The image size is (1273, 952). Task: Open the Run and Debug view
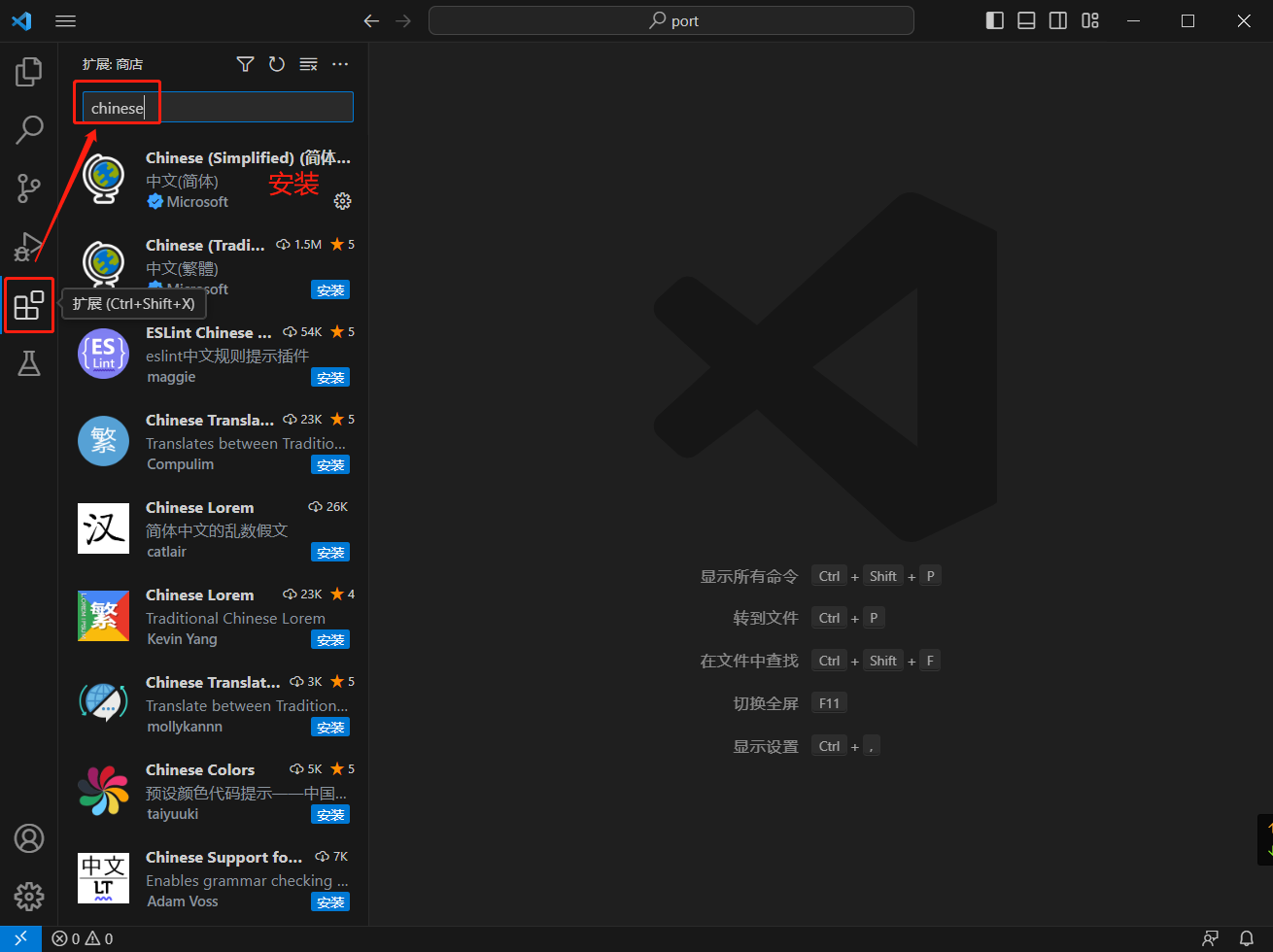pyautogui.click(x=29, y=246)
